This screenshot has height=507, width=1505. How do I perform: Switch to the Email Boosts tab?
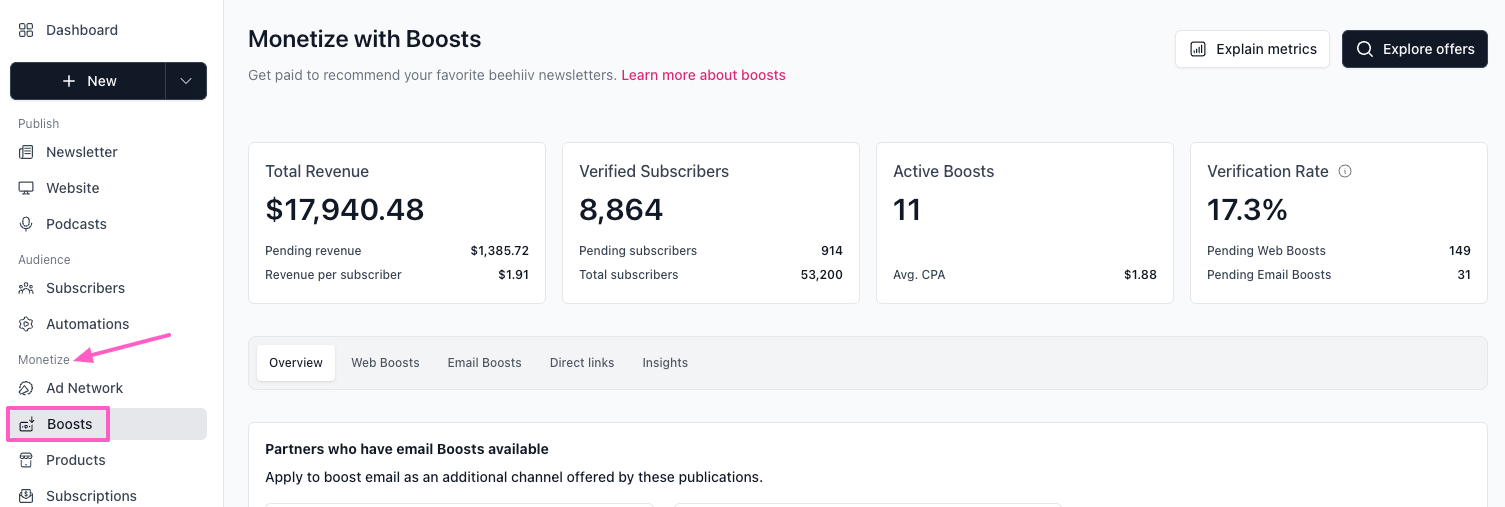pos(484,363)
